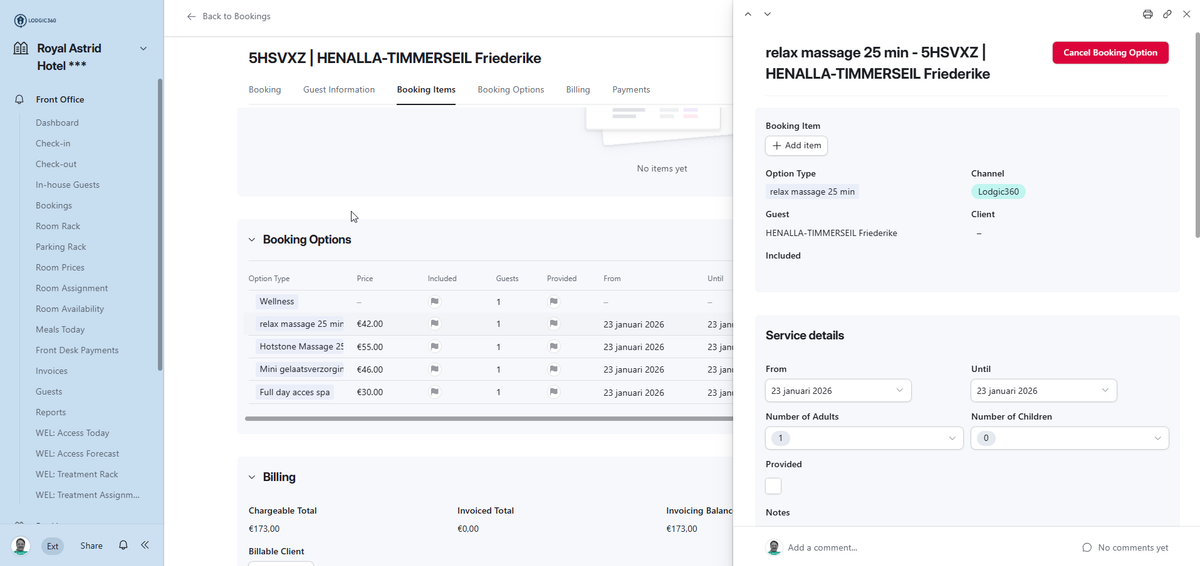1200x566 pixels.
Task: Go to next record with down chevron
Action: [767, 14]
